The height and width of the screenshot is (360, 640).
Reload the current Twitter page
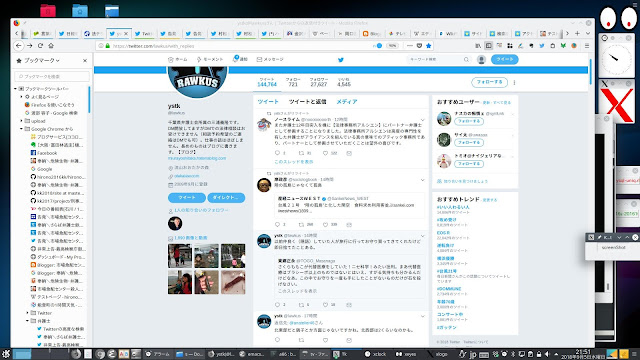(40, 46)
